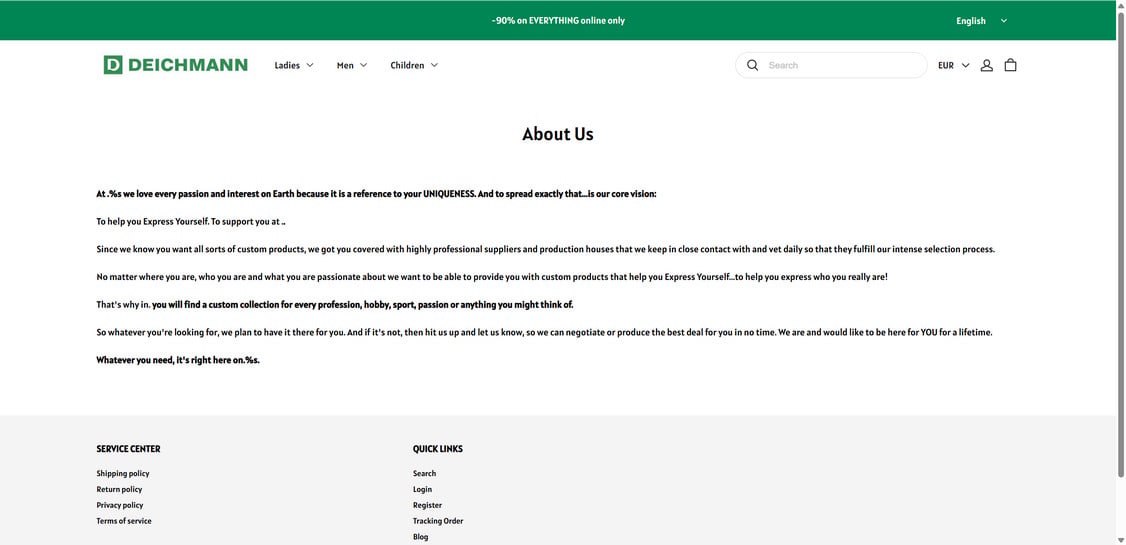Open the EUR currency dropdown
Screen dimensions: 1126x545
[x=954, y=65]
